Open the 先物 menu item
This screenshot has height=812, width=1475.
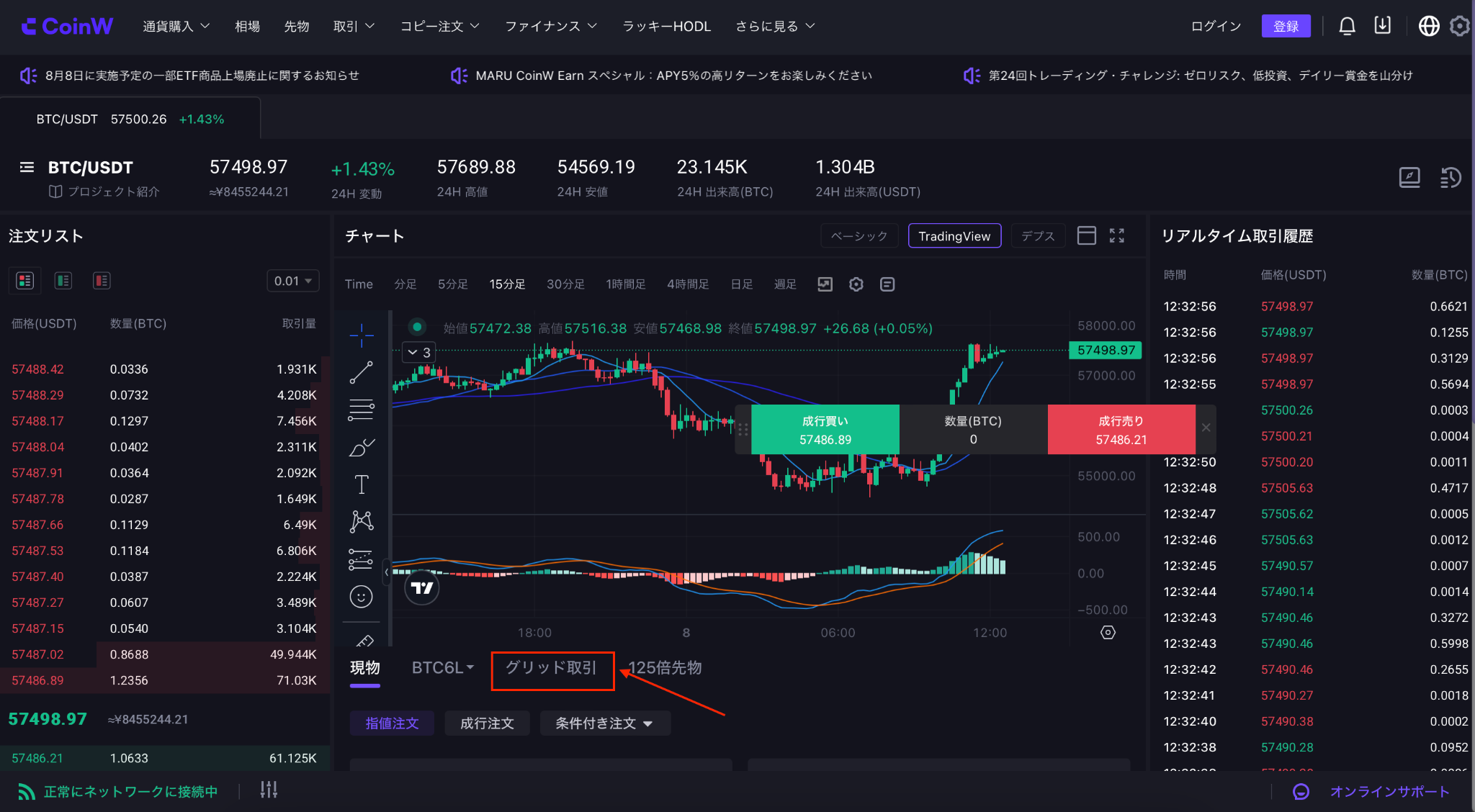(296, 26)
